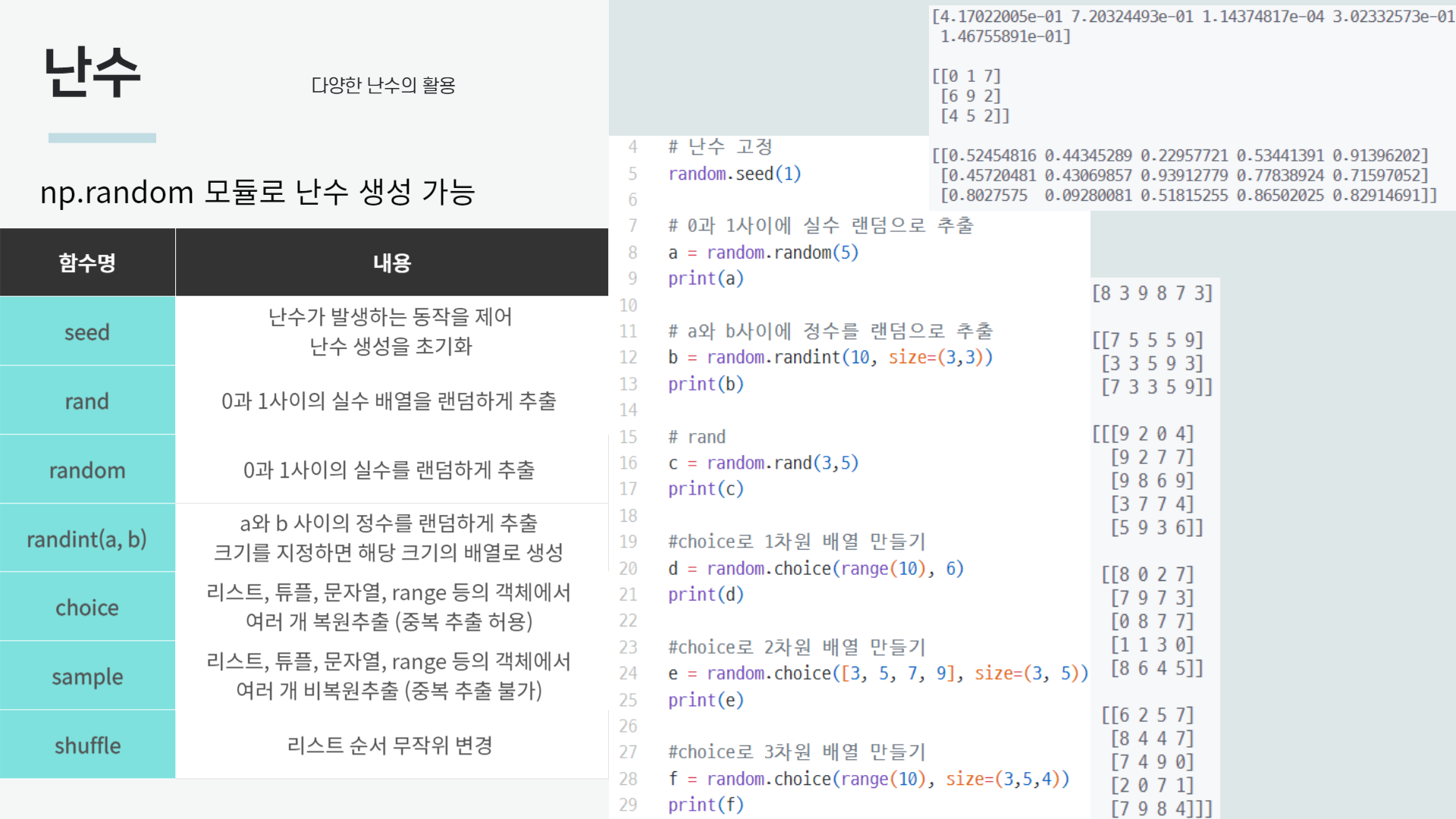The image size is (1456, 819).
Task: Click the '함수명' table header
Action: click(x=87, y=262)
